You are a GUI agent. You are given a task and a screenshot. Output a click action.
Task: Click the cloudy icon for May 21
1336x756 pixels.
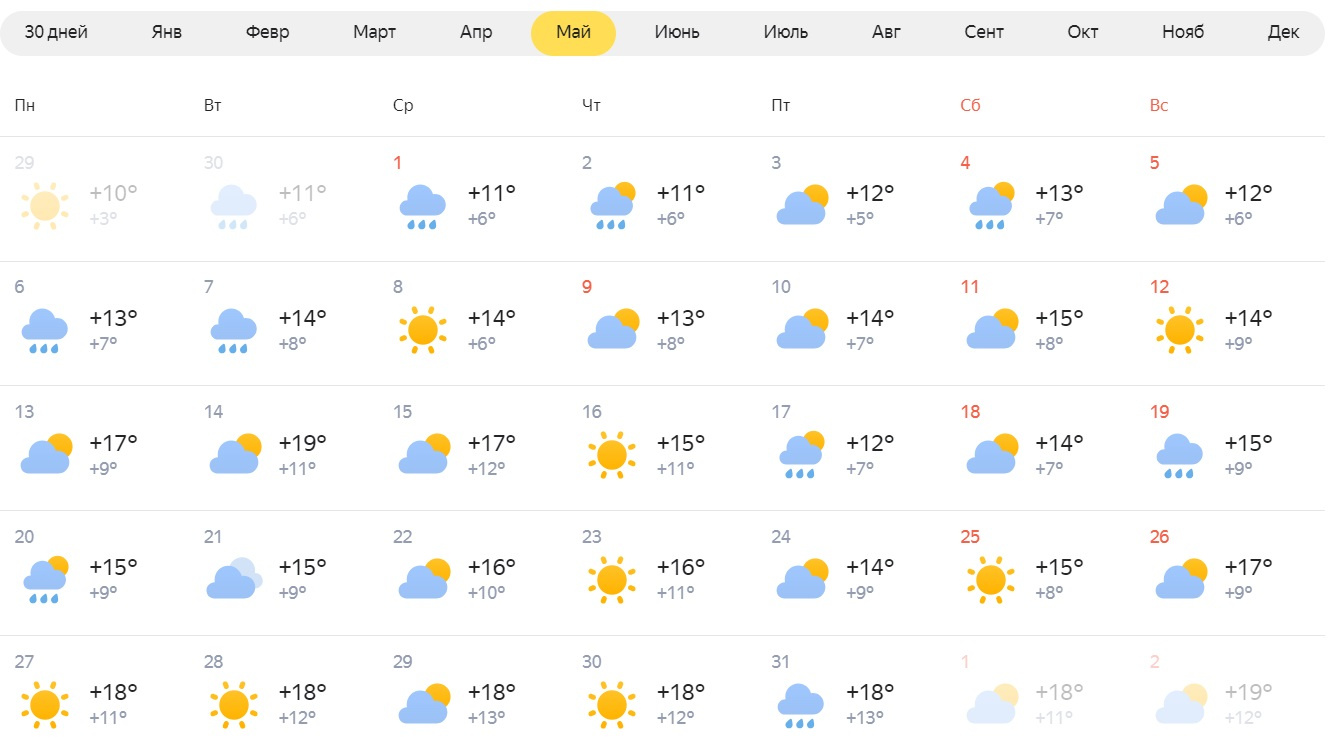click(x=234, y=579)
